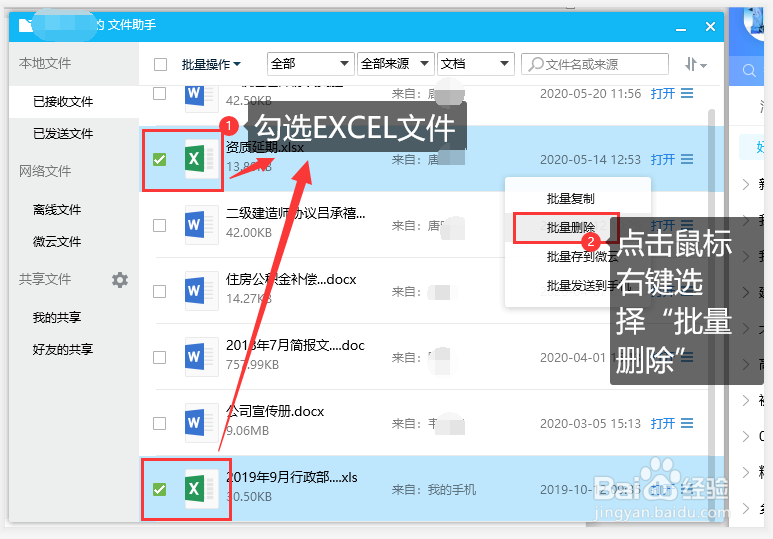Viewport: 773px width, 539px height.
Task: Minimize the 文件助手 window
Action: (681, 29)
